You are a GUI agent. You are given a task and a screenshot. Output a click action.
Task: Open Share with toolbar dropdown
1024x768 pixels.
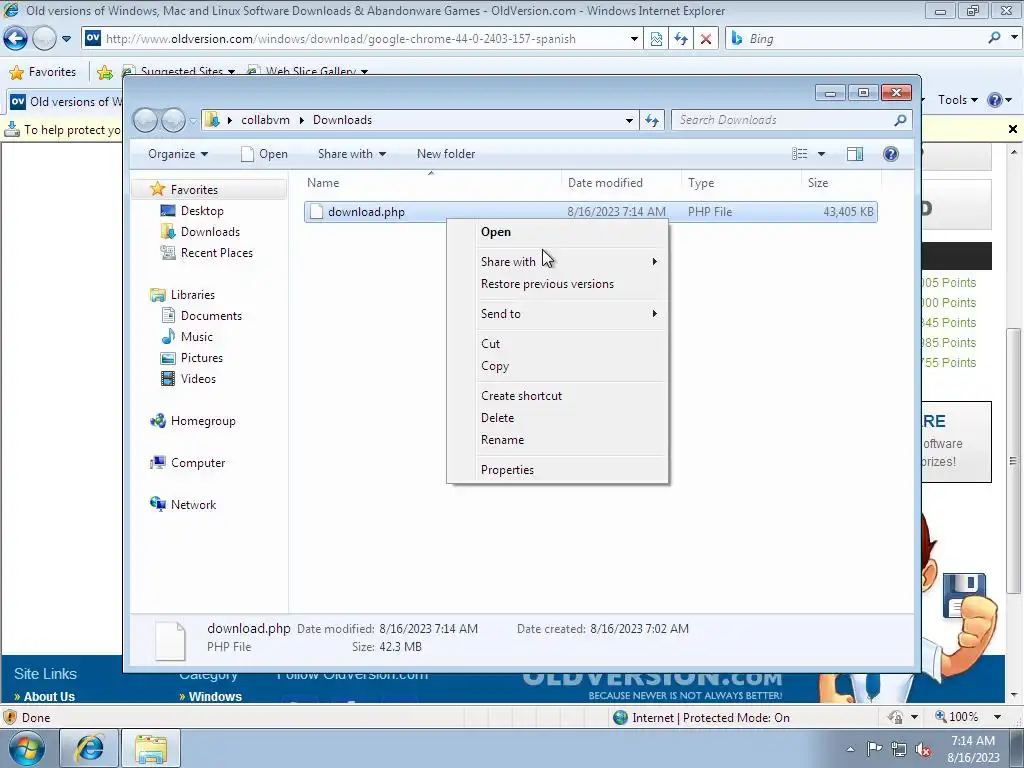[351, 154]
